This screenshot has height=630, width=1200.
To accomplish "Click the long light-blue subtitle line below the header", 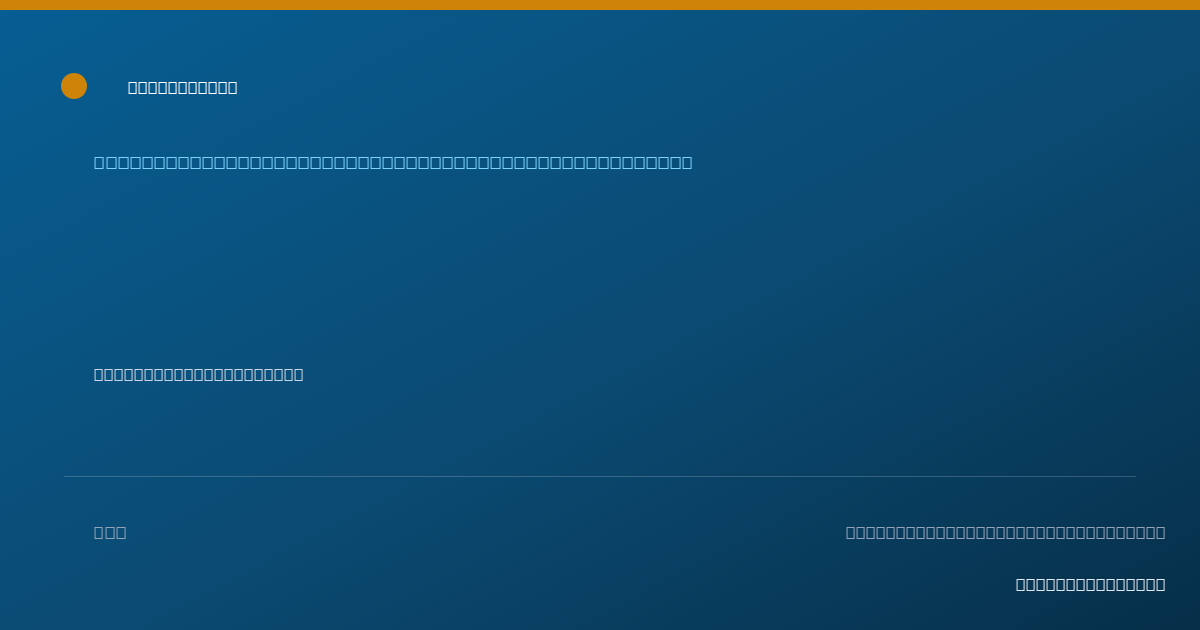I will click(393, 163).
